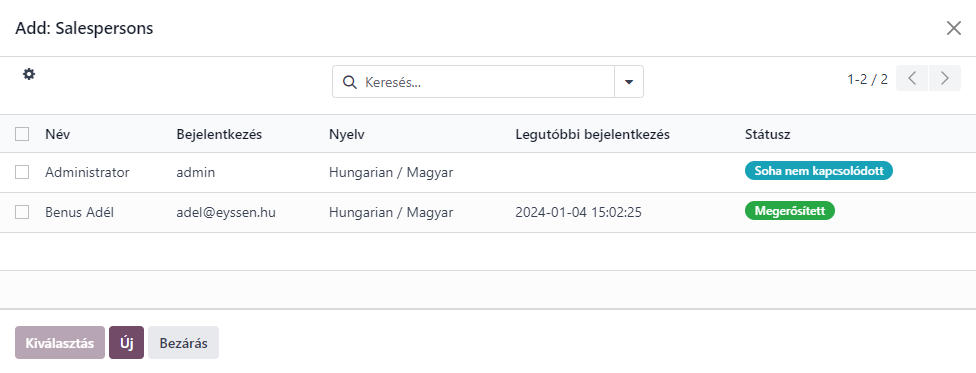Image resolution: width=976 pixels, height=373 pixels.
Task: Click the Bezárás button
Action: click(x=184, y=342)
